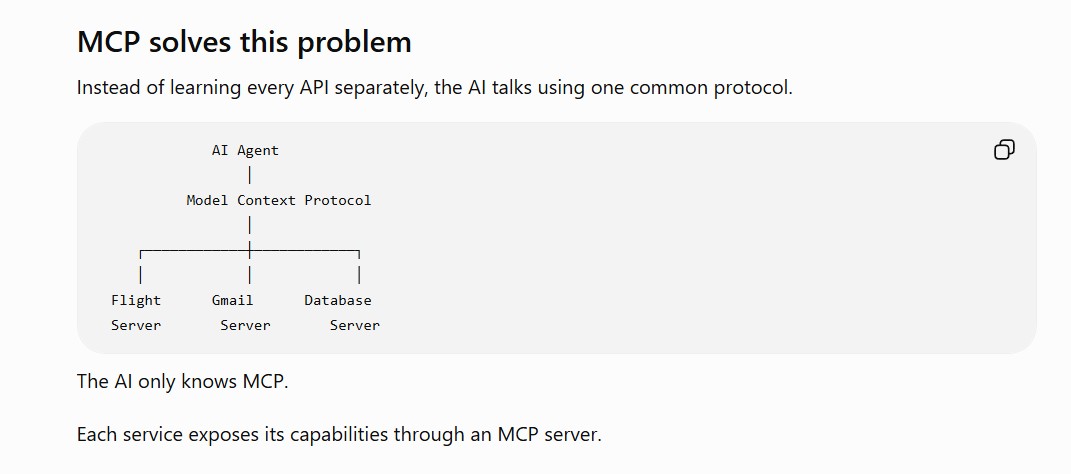The height and width of the screenshot is (474, 1071).
Task: Select the "Flight" label in the diagram
Action: [136, 301]
